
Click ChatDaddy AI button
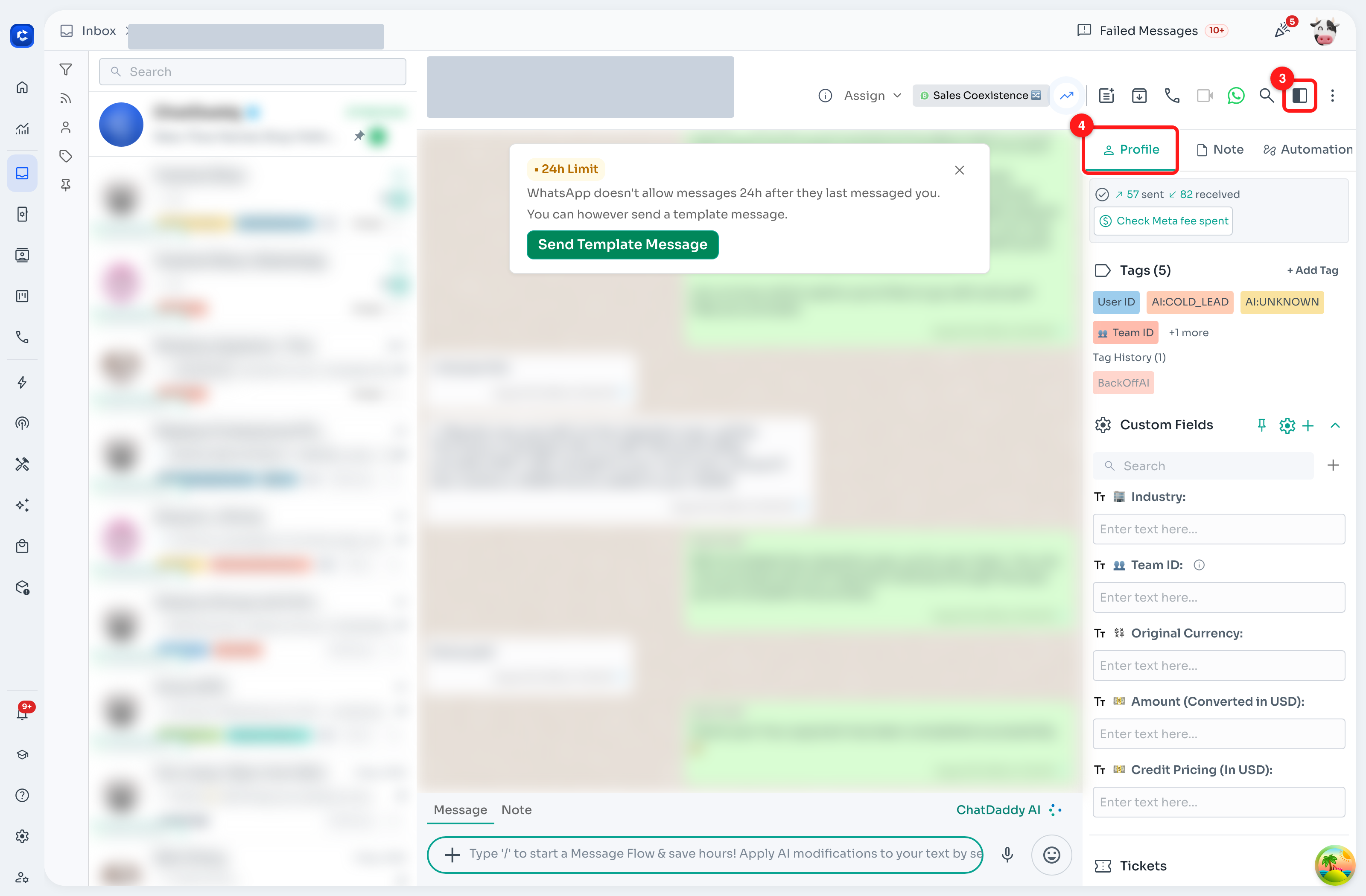tap(1008, 809)
